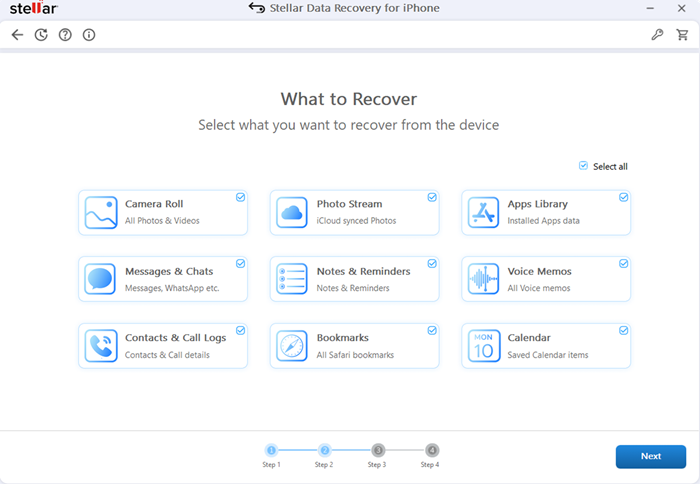Click the Next button

tap(650, 456)
